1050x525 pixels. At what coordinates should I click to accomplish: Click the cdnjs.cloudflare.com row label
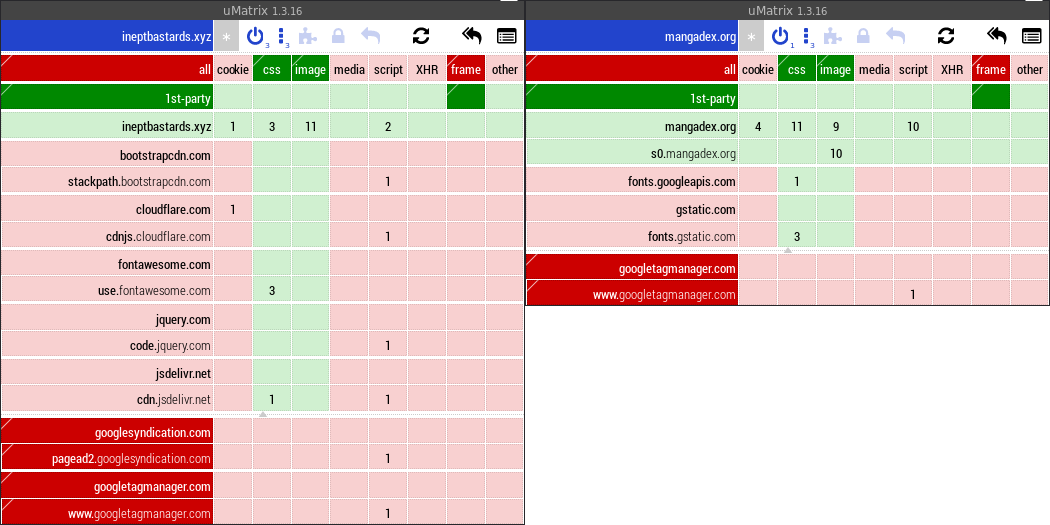coord(107,236)
